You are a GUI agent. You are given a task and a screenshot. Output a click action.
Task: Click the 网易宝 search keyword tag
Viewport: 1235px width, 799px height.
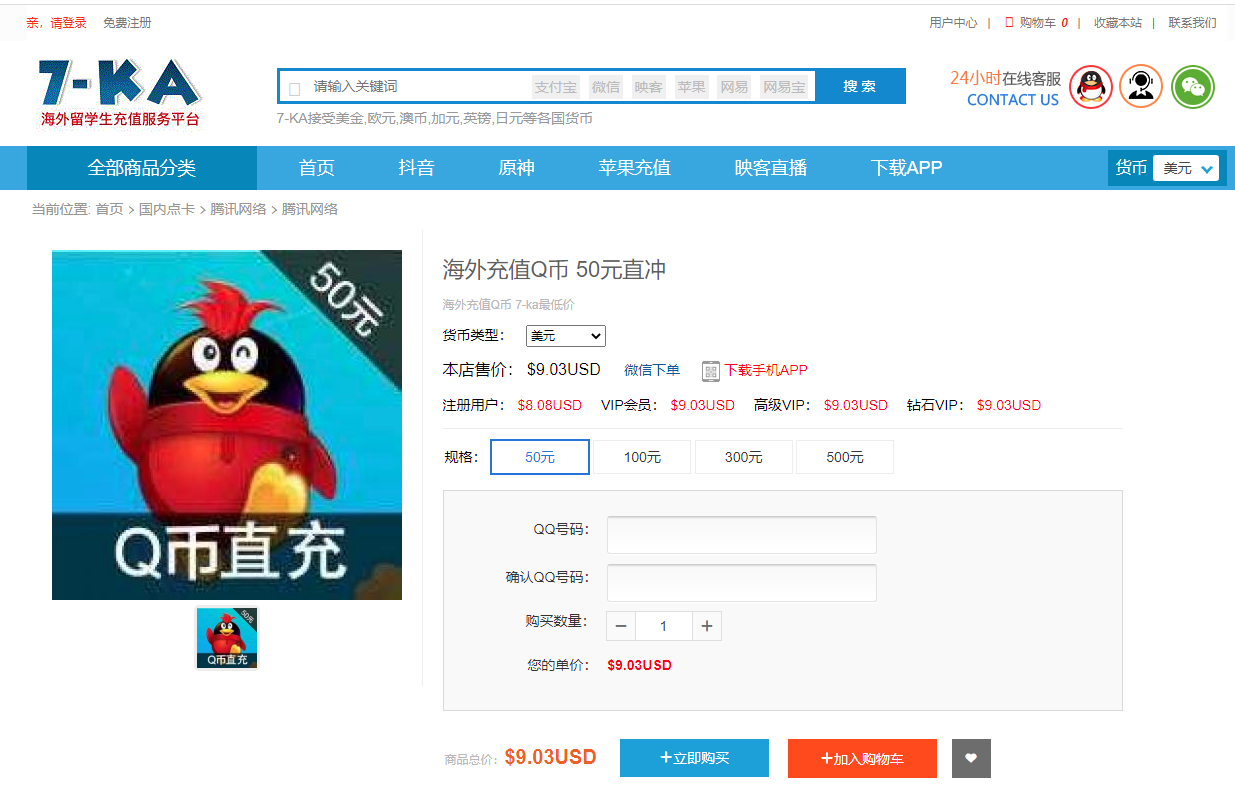pyautogui.click(x=784, y=87)
